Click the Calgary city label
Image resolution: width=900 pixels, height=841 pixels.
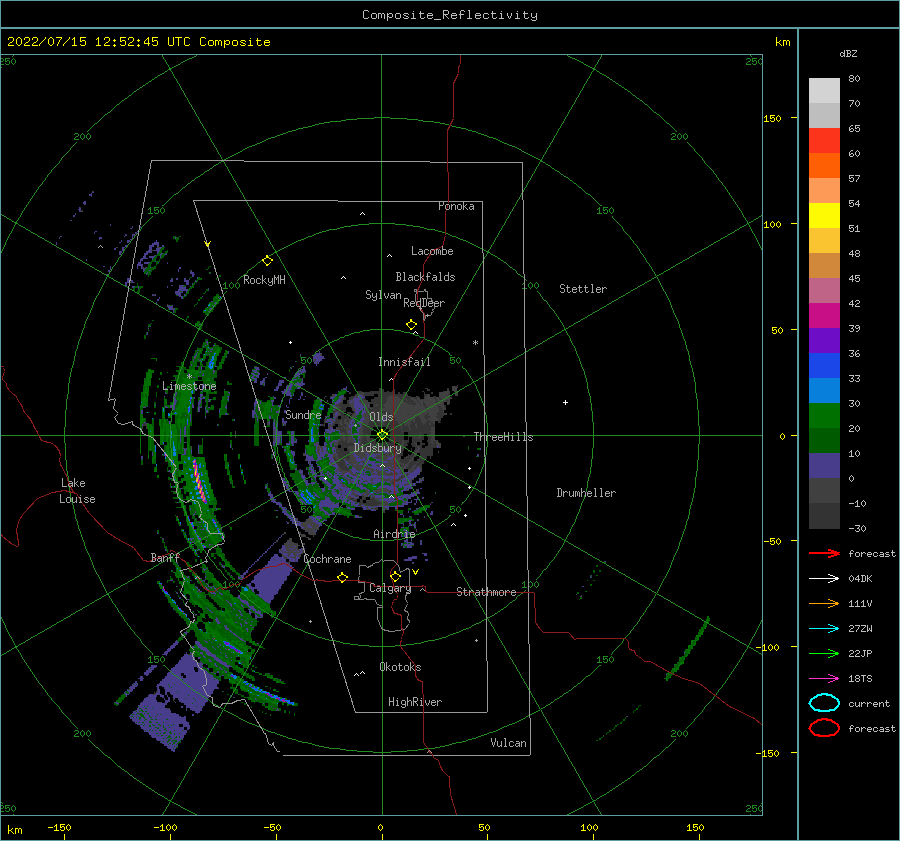coord(390,588)
